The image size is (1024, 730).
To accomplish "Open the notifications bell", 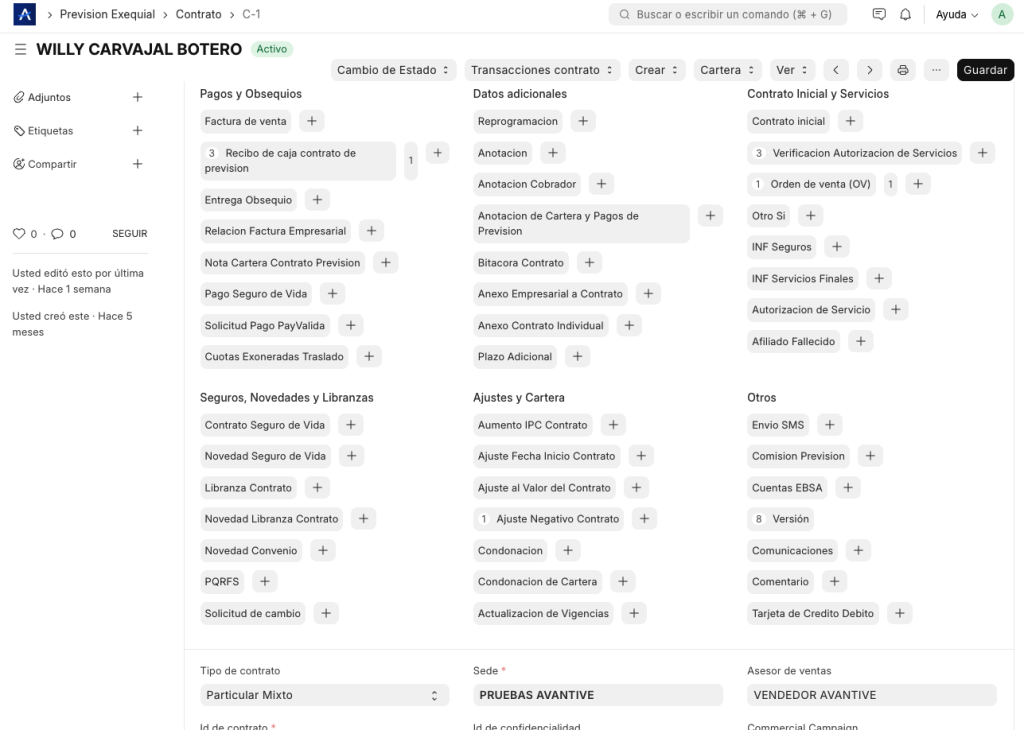I will point(905,15).
